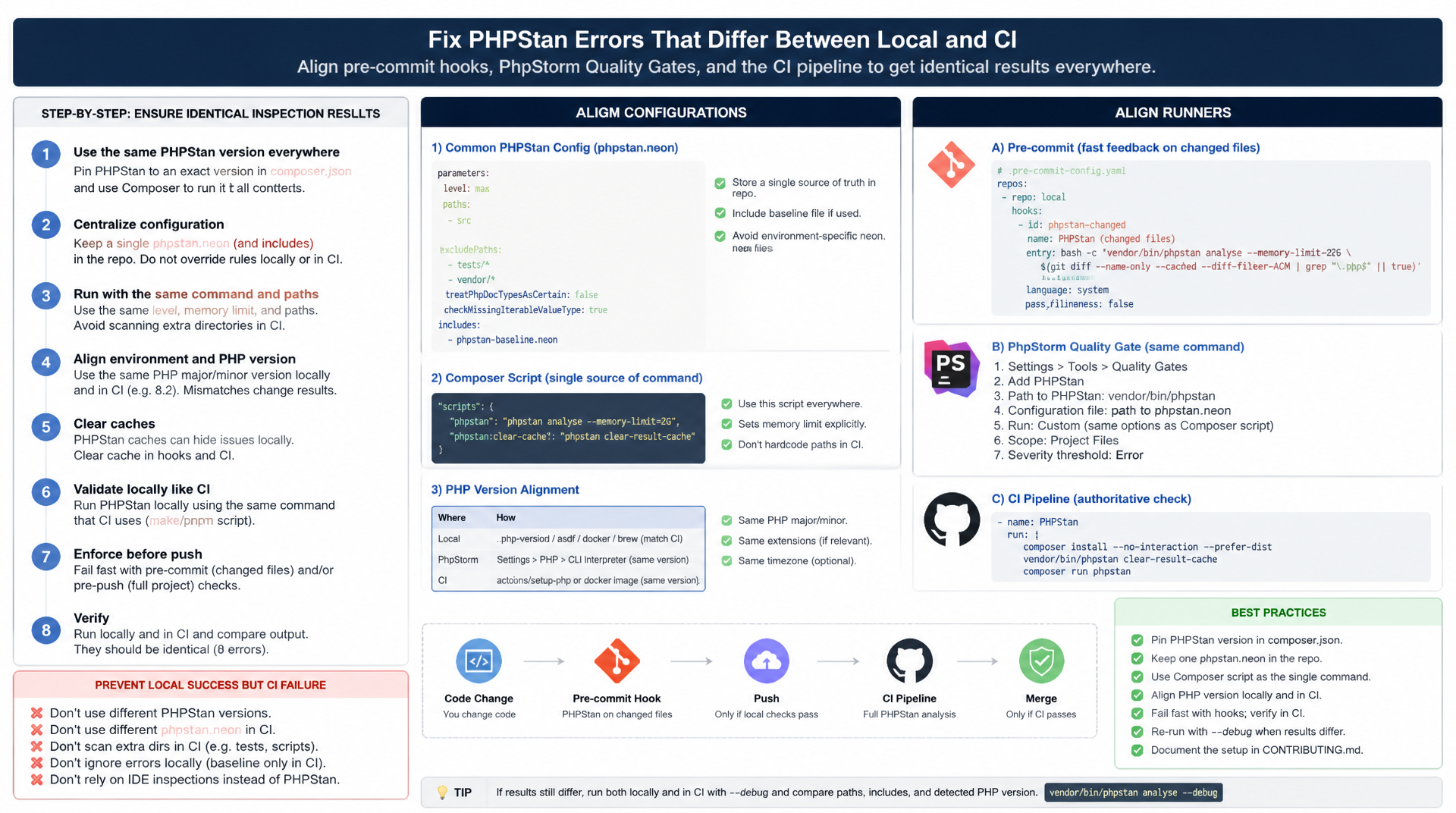Click check mark for 'Same PHP major/minor'

point(726,520)
